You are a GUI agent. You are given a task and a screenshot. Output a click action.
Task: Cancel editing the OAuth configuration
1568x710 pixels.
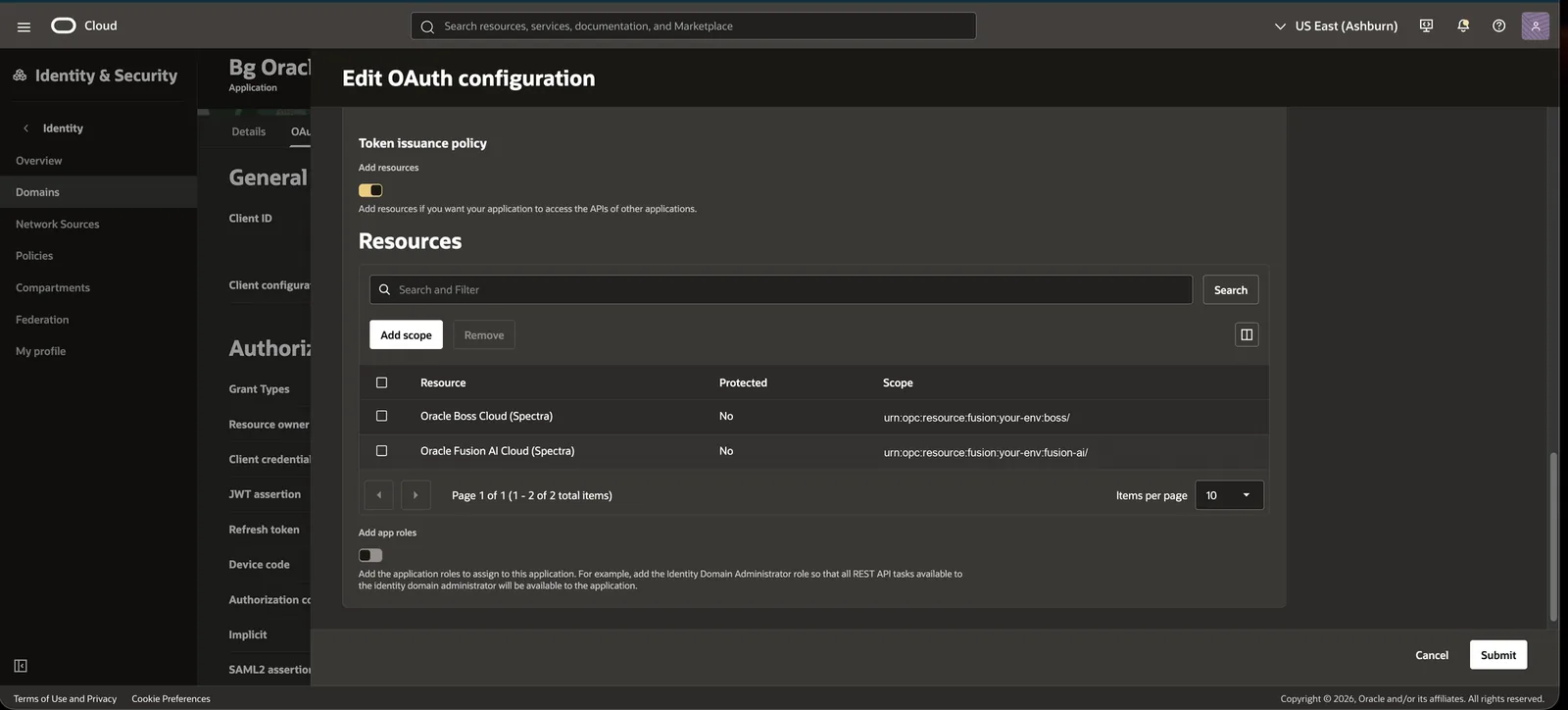[x=1432, y=655]
